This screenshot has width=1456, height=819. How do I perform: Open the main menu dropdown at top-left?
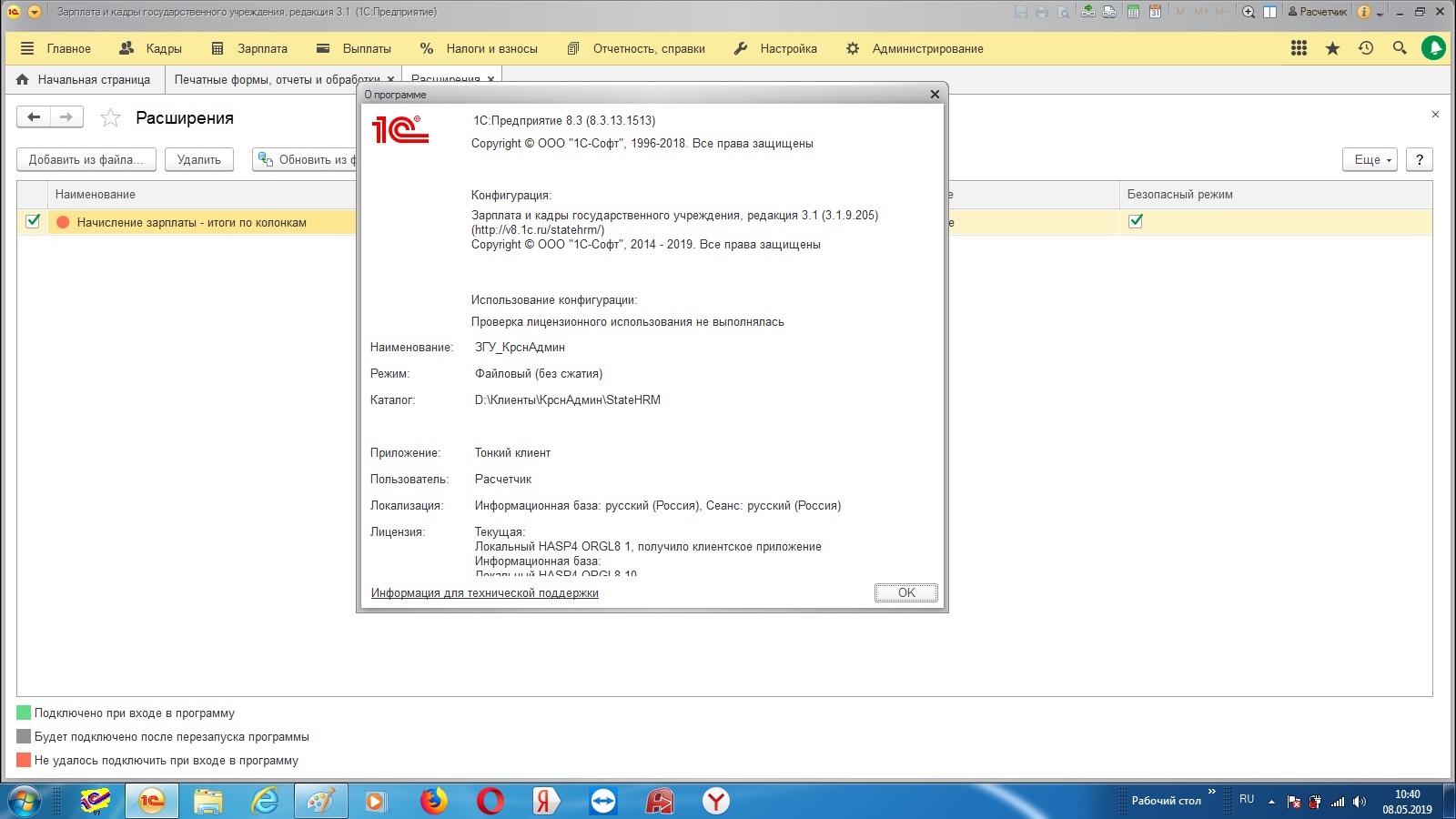tap(35, 12)
